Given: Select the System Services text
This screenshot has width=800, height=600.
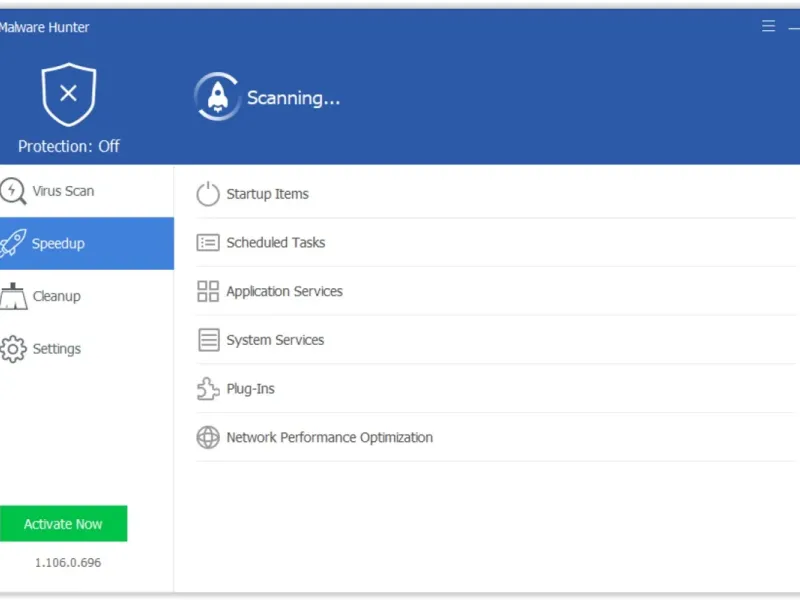Looking at the screenshot, I should click(x=275, y=340).
